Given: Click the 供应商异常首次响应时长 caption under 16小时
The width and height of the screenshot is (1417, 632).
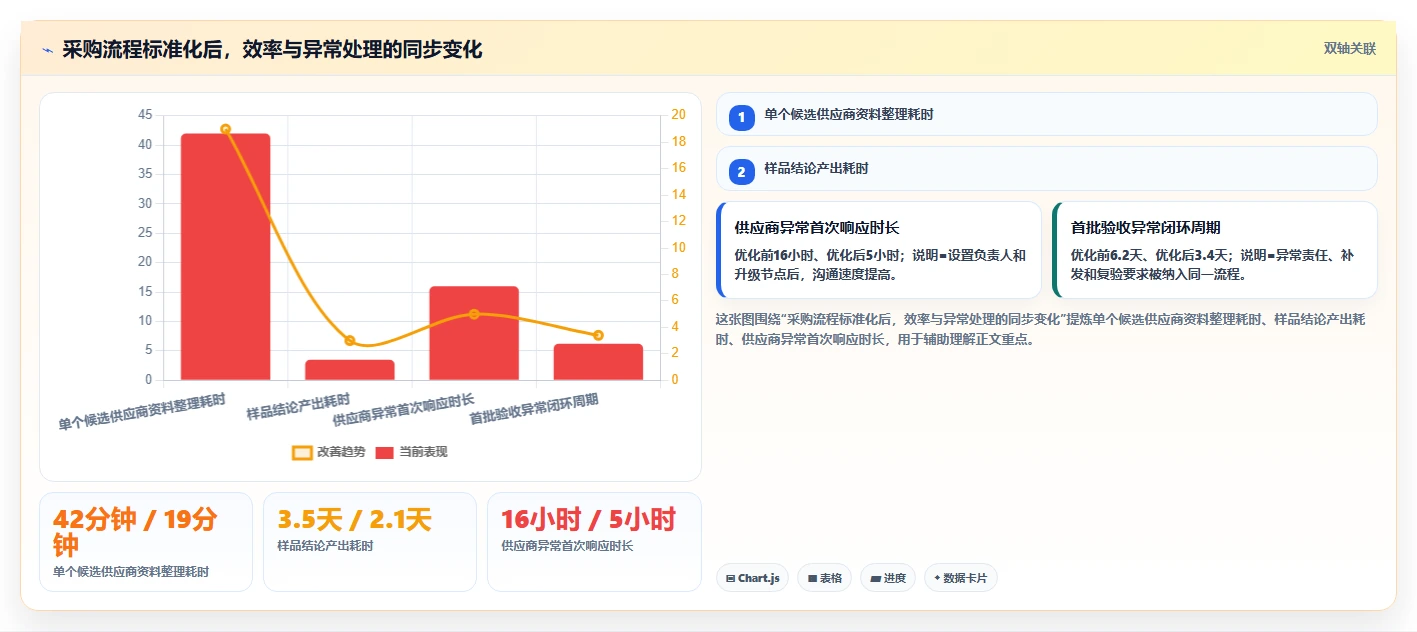Looking at the screenshot, I should click(x=567, y=546).
